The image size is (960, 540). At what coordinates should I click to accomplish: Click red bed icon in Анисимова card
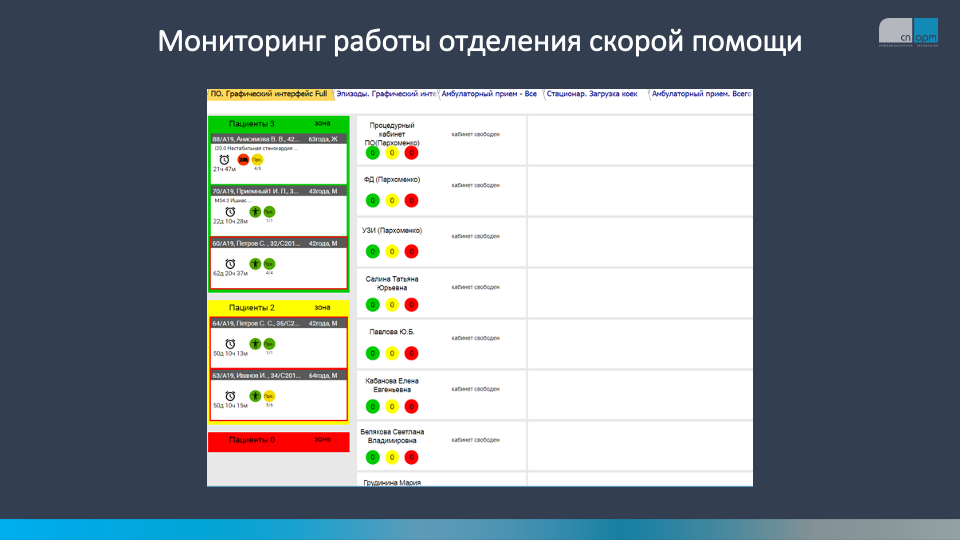(x=243, y=159)
